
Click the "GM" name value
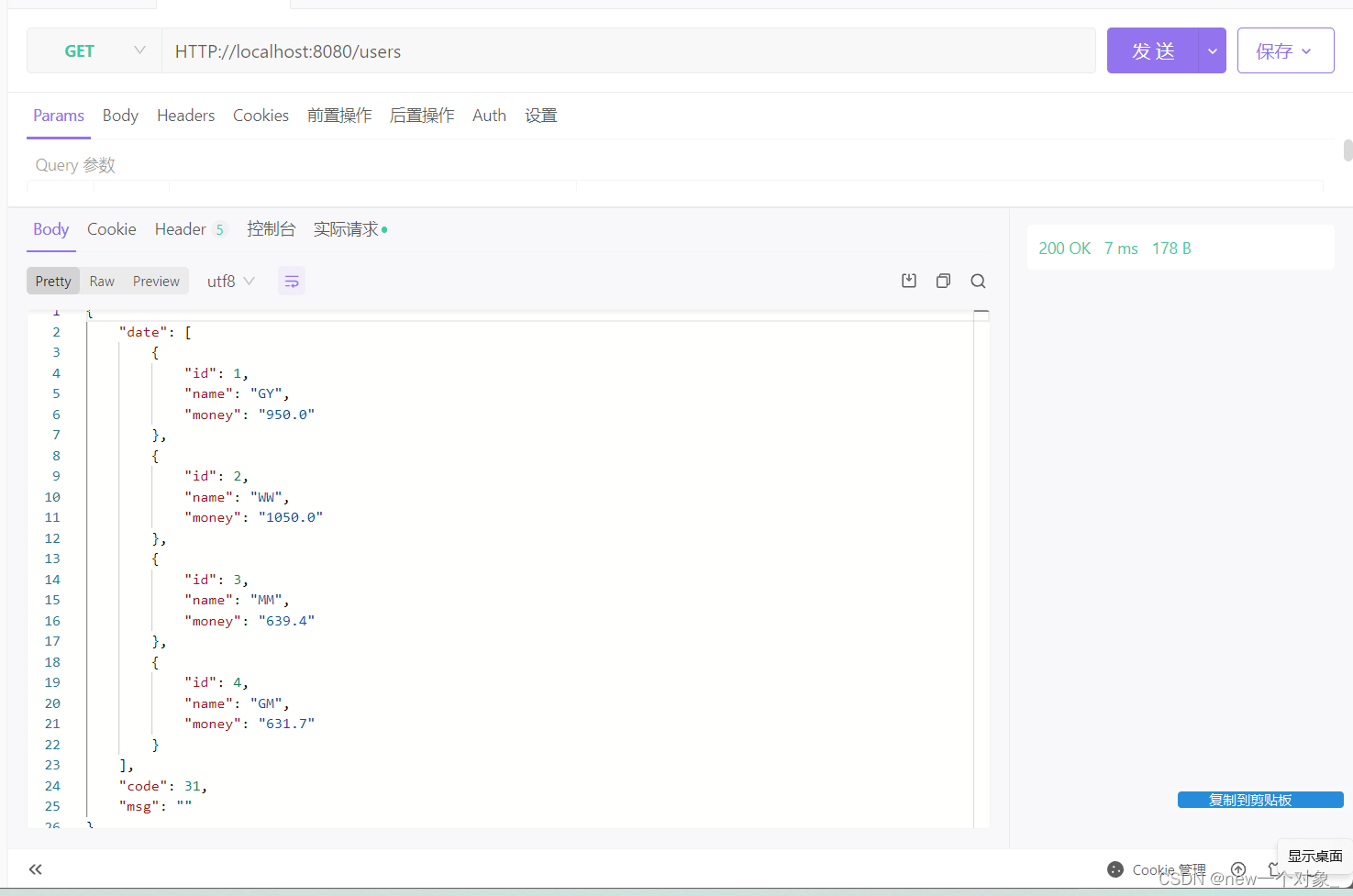(x=266, y=703)
